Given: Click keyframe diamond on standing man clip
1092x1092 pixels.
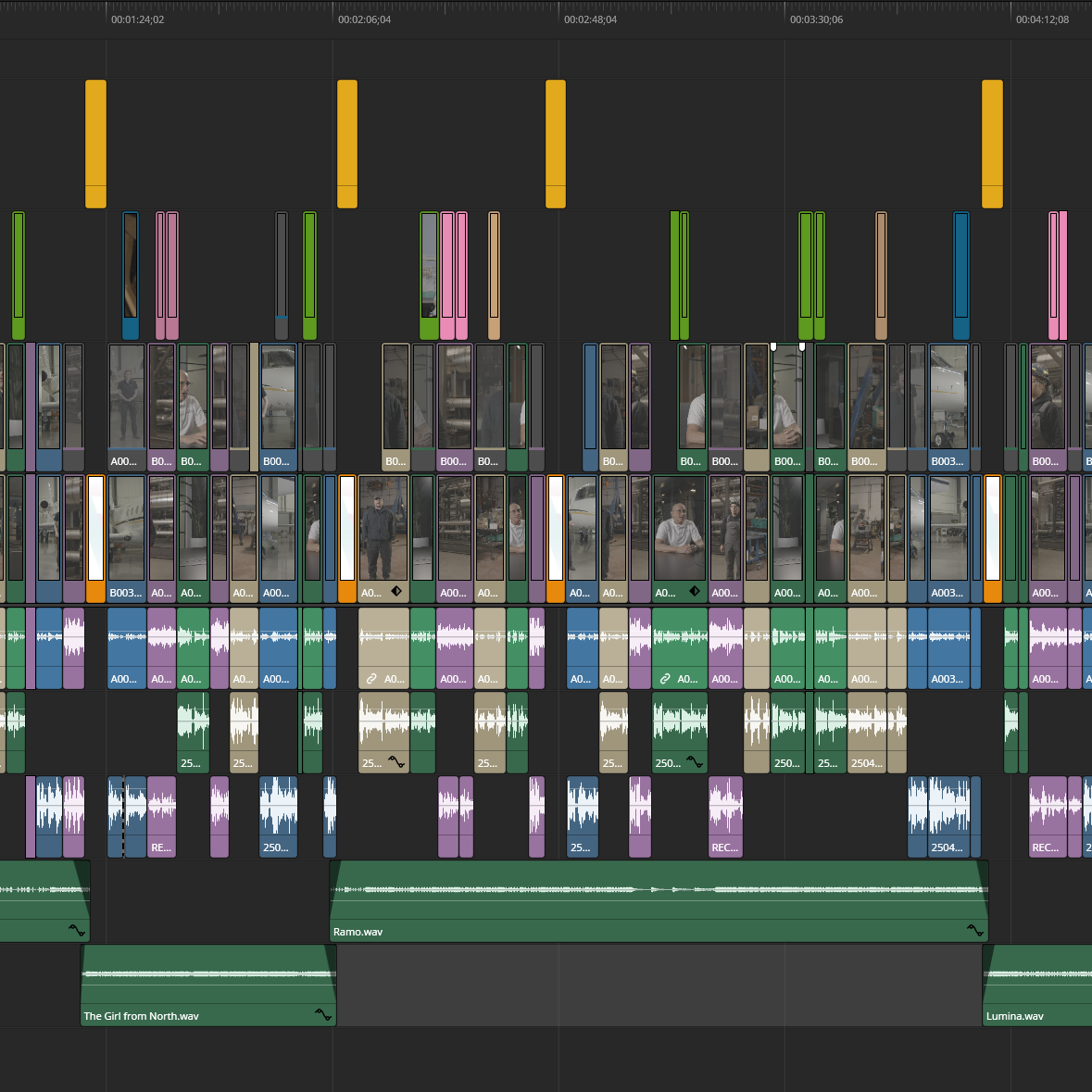Looking at the screenshot, I should pyautogui.click(x=396, y=591).
